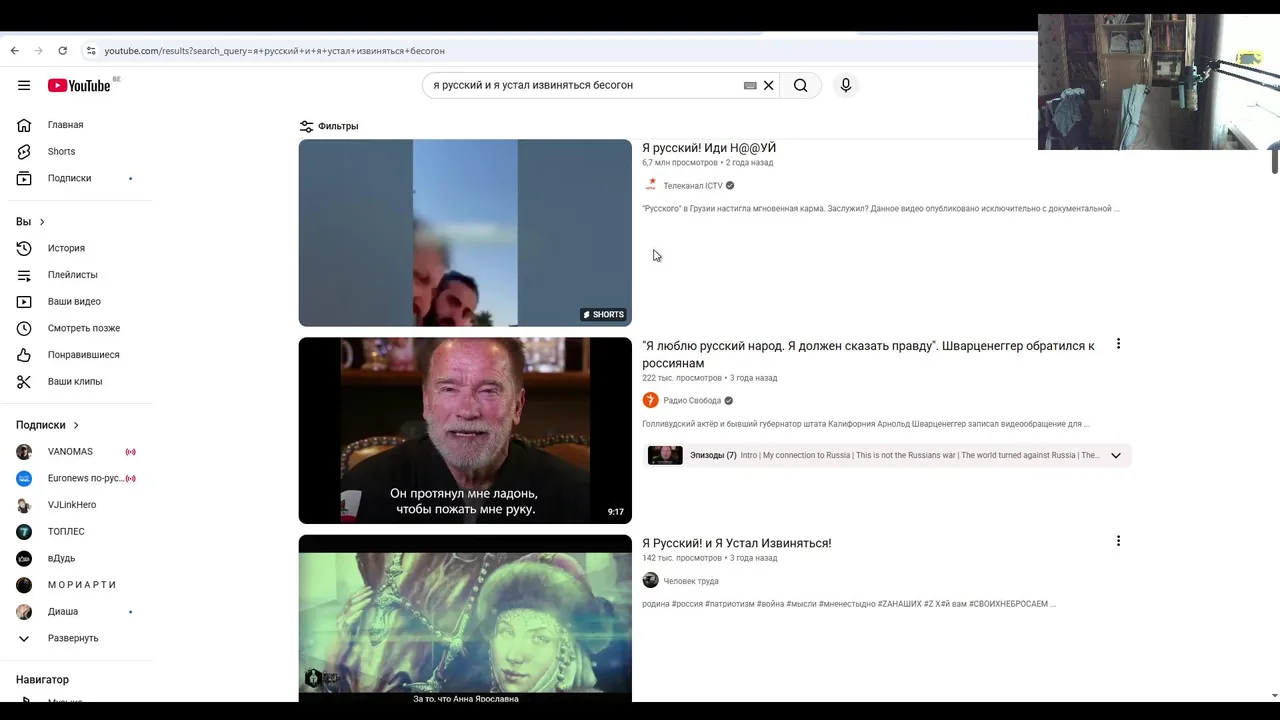Click description text of ICTV video
This screenshot has height=720, width=1280.
tap(881, 209)
